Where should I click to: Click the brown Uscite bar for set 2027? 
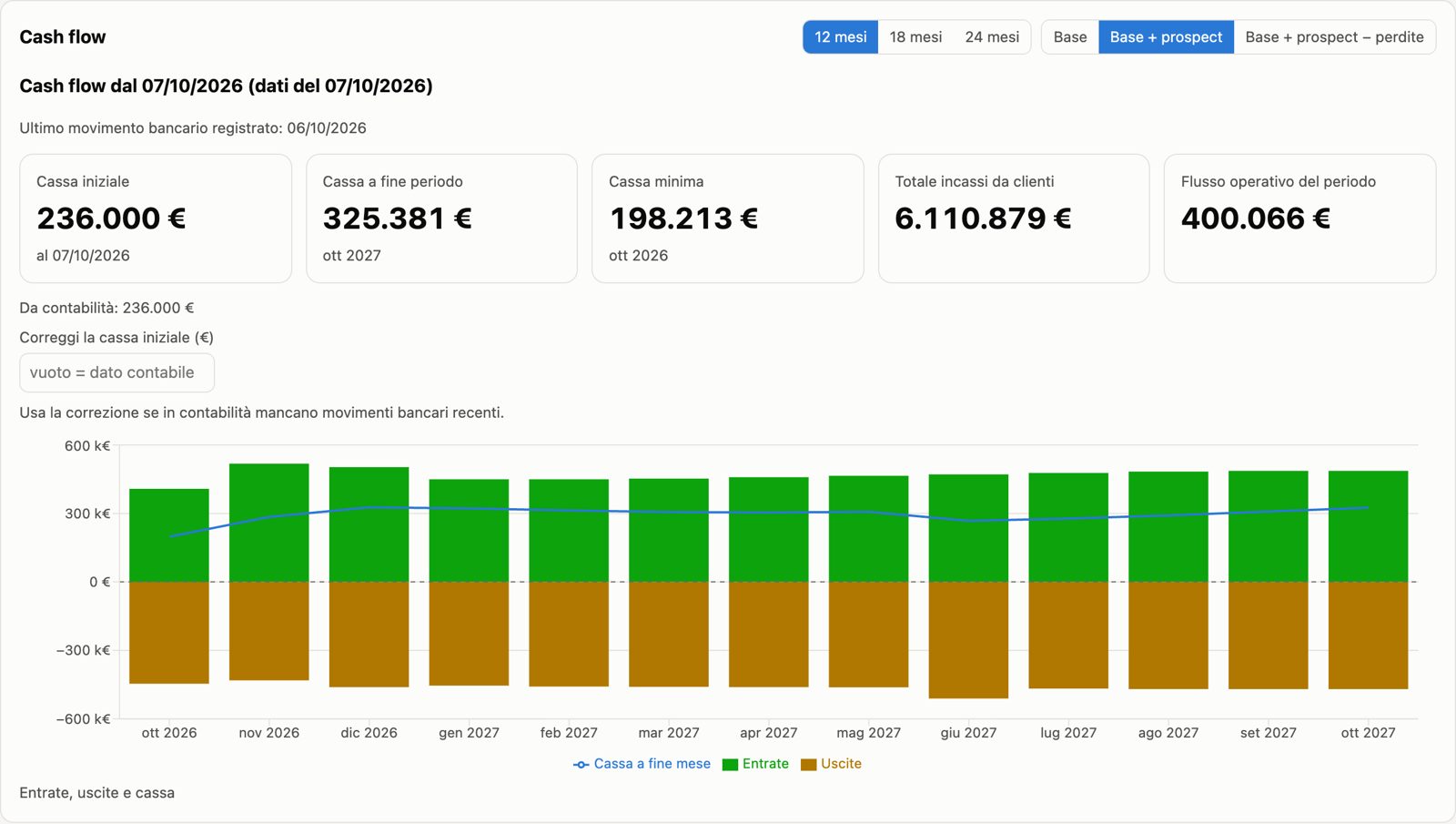(1269, 636)
